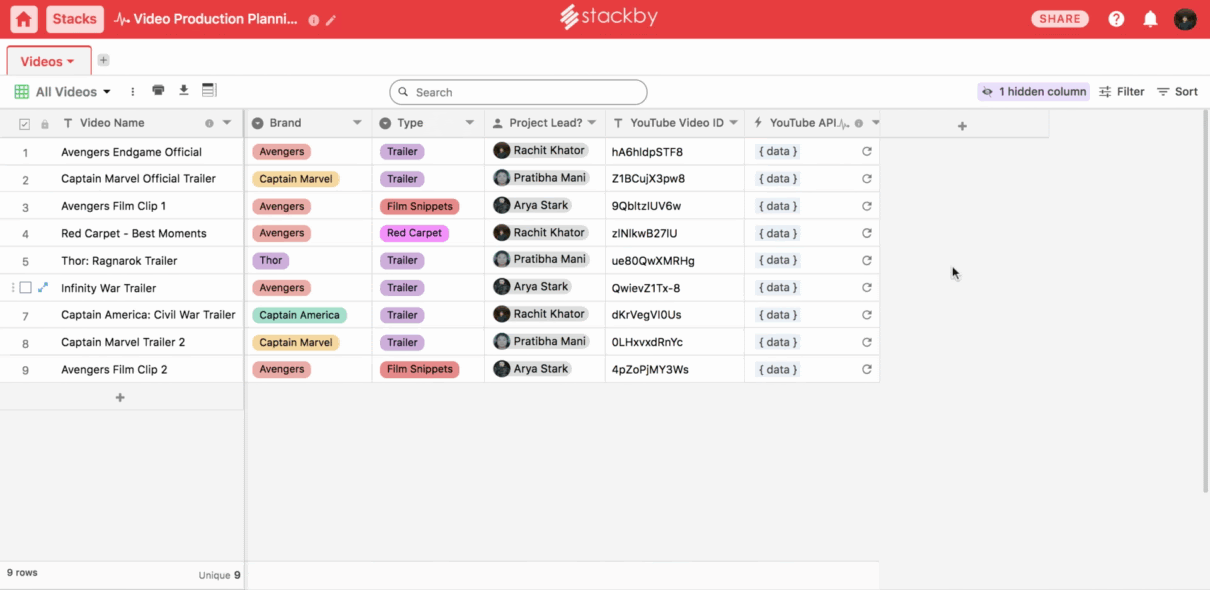Image resolution: width=1210 pixels, height=590 pixels.
Task: Select video ID QwievZ1Tx-8 cell
Action: [x=675, y=288]
